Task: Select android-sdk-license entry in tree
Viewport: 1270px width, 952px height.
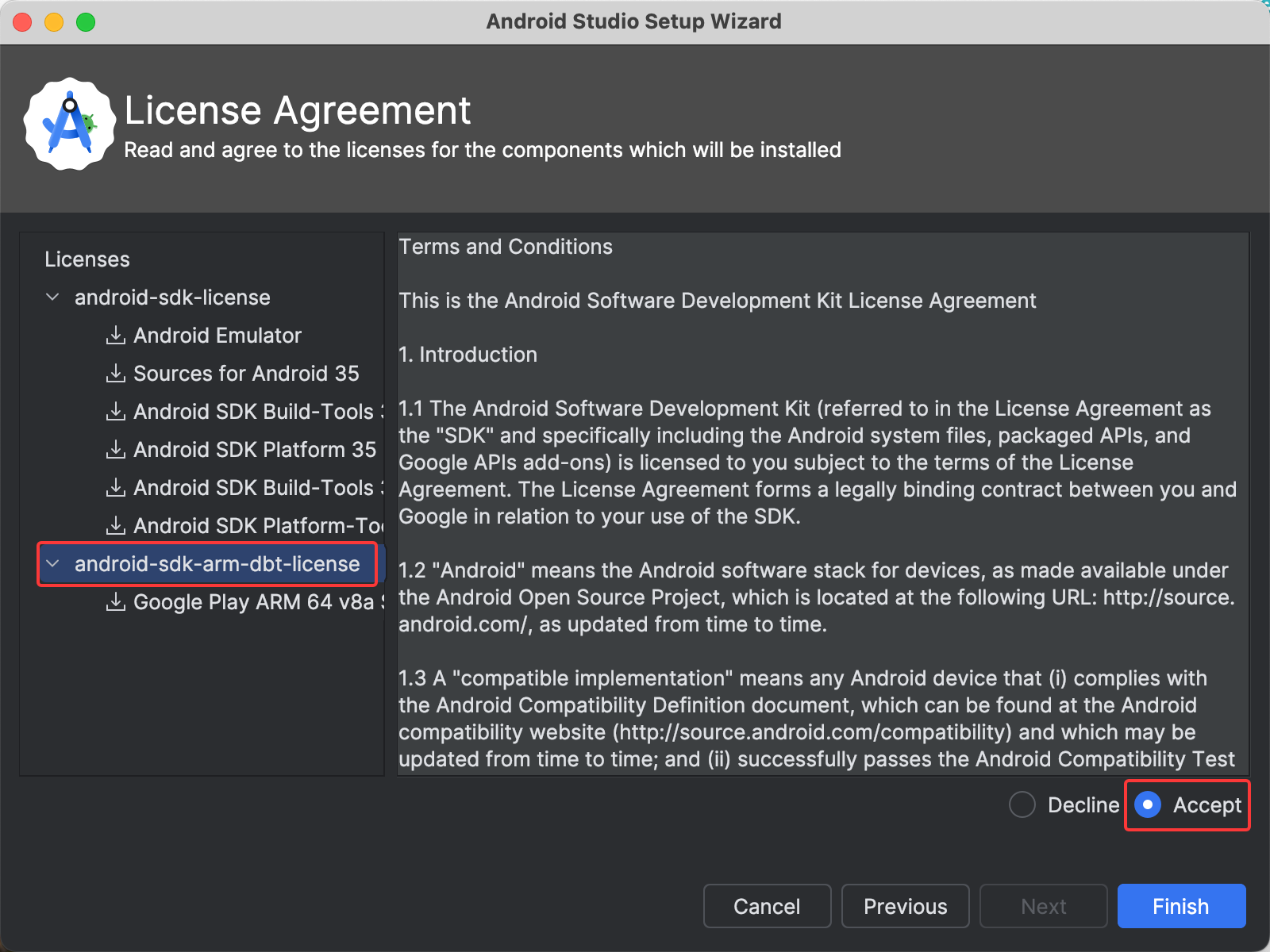Action: (x=172, y=297)
